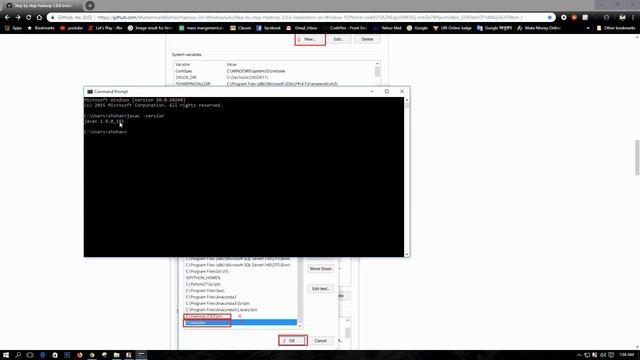Click the dark round extension icon beside the bookmark star
The width and height of the screenshot is (640, 360).
click(564, 18)
